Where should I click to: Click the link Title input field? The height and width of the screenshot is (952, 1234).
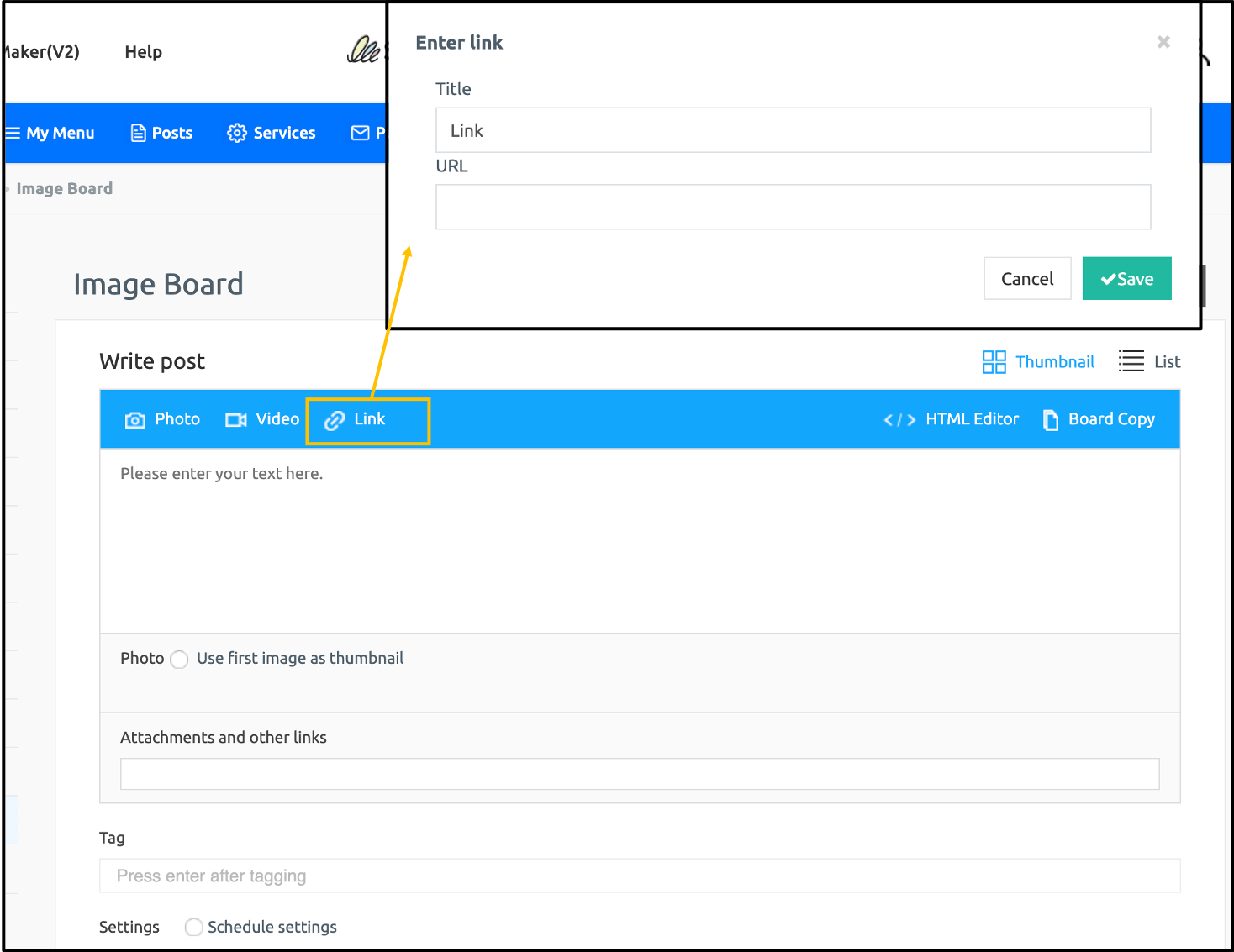(793, 130)
